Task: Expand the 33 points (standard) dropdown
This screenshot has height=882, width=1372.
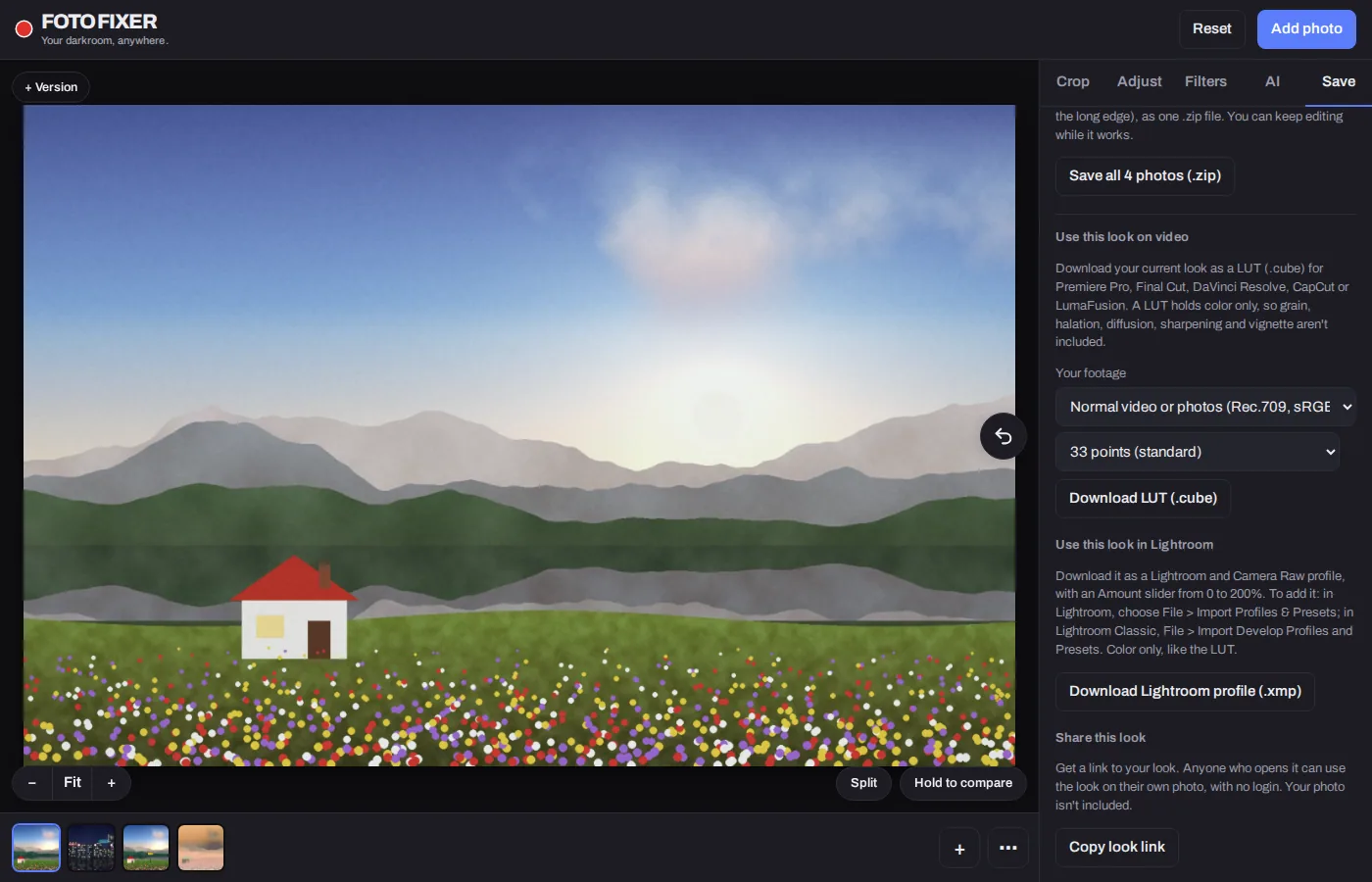Action: coord(1198,452)
